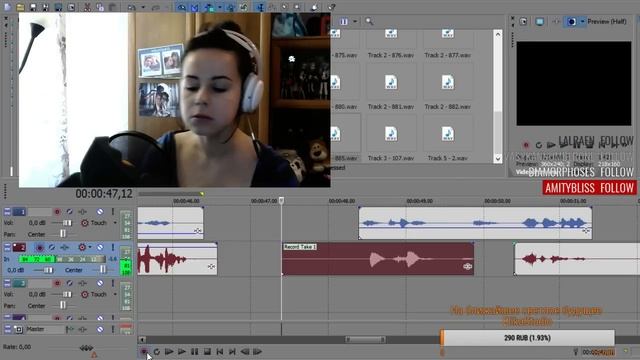
Task: Minimize track 1 header
Action: coord(7,211)
